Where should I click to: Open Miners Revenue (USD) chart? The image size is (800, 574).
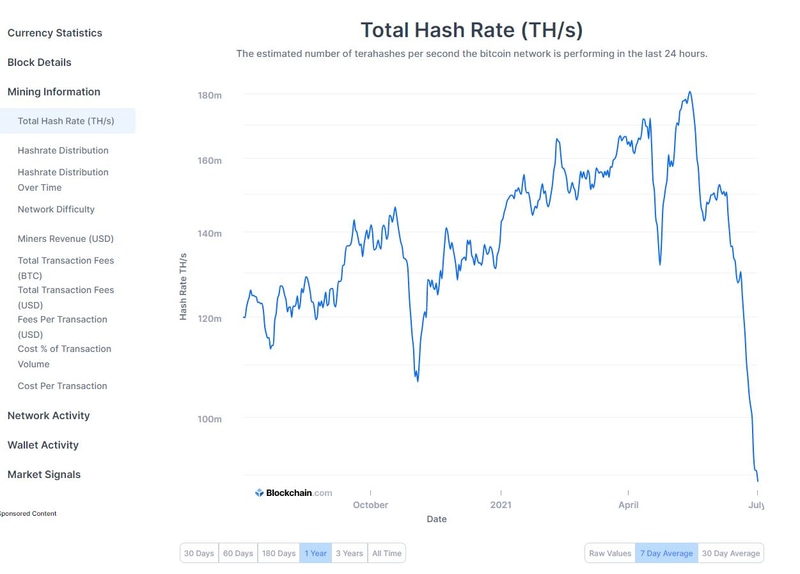pos(66,239)
